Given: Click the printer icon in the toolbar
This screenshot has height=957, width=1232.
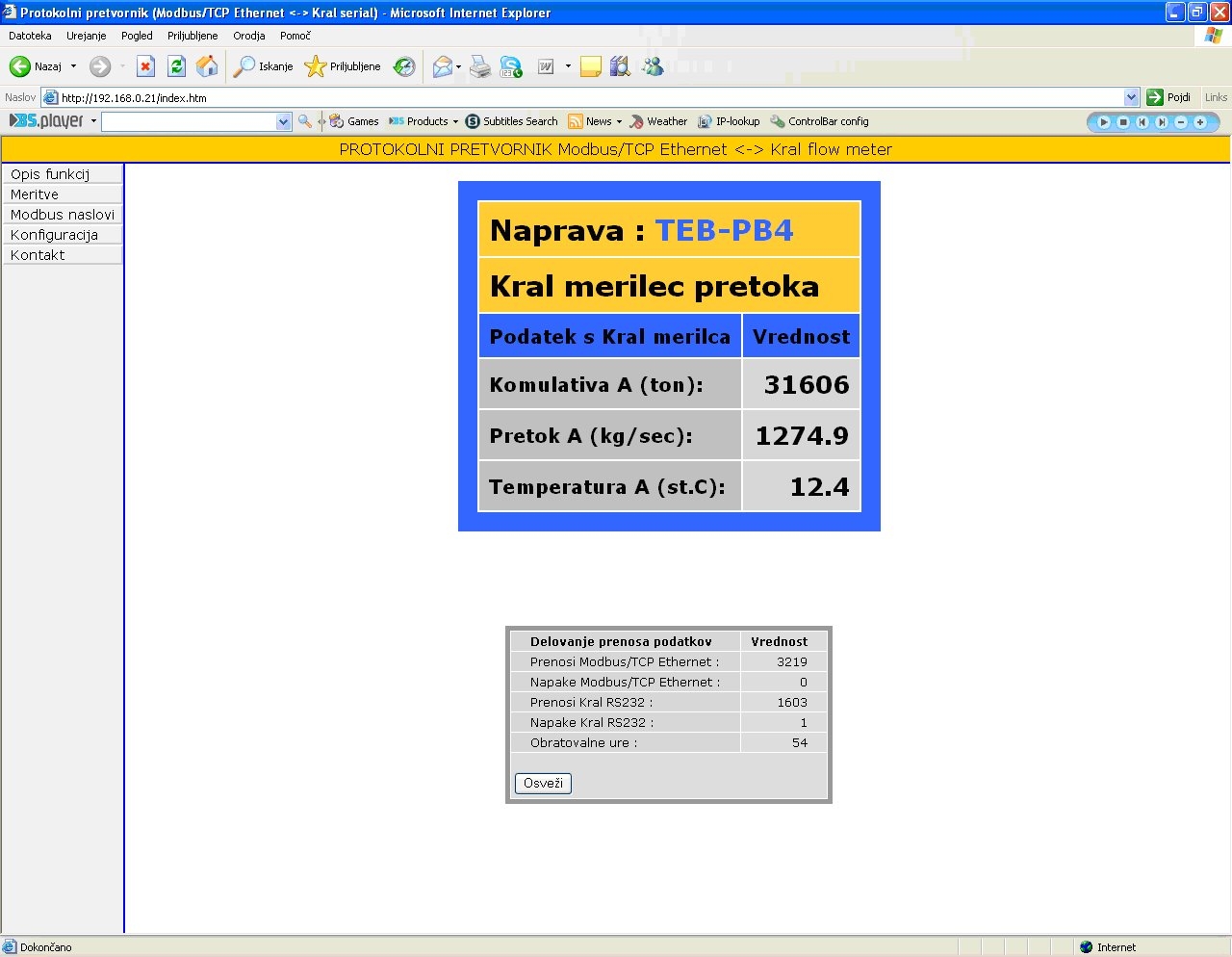Looking at the screenshot, I should (480, 66).
